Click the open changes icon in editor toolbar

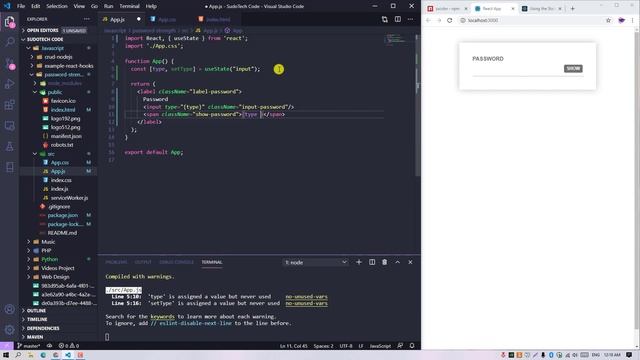point(384,19)
